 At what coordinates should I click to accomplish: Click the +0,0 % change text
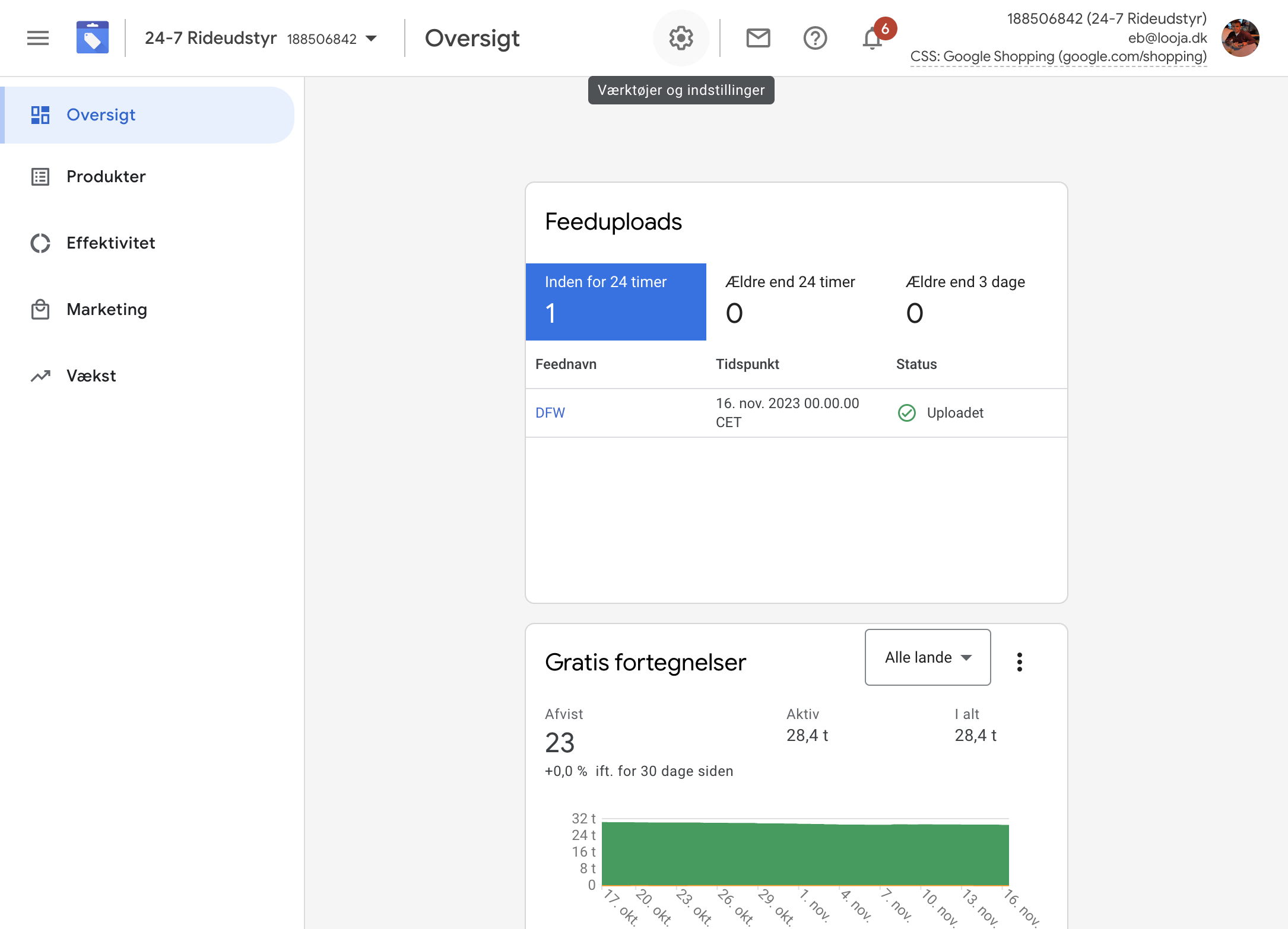pos(566,771)
